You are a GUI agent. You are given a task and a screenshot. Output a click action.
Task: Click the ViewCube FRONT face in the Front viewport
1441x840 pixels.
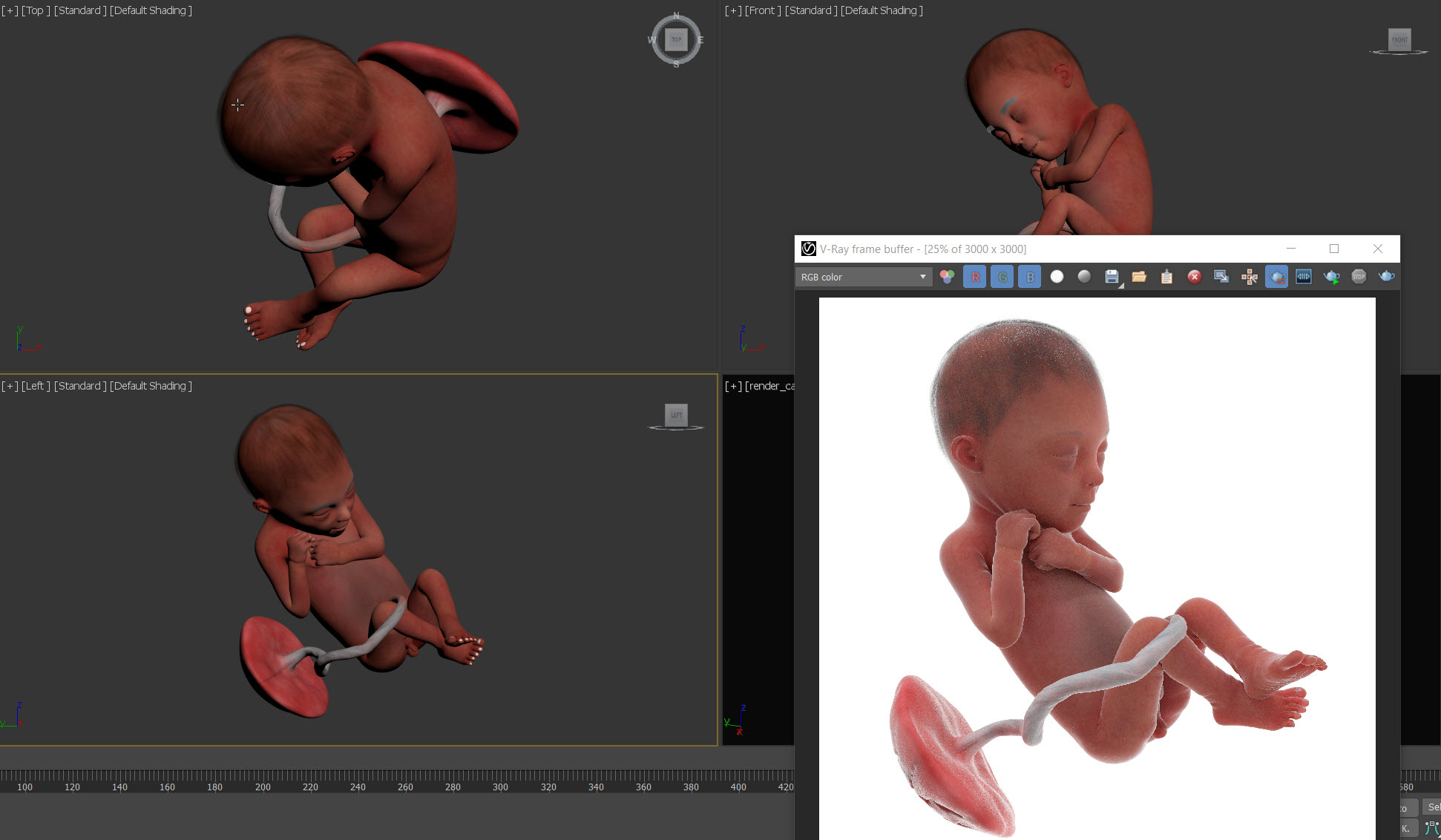coord(1399,39)
